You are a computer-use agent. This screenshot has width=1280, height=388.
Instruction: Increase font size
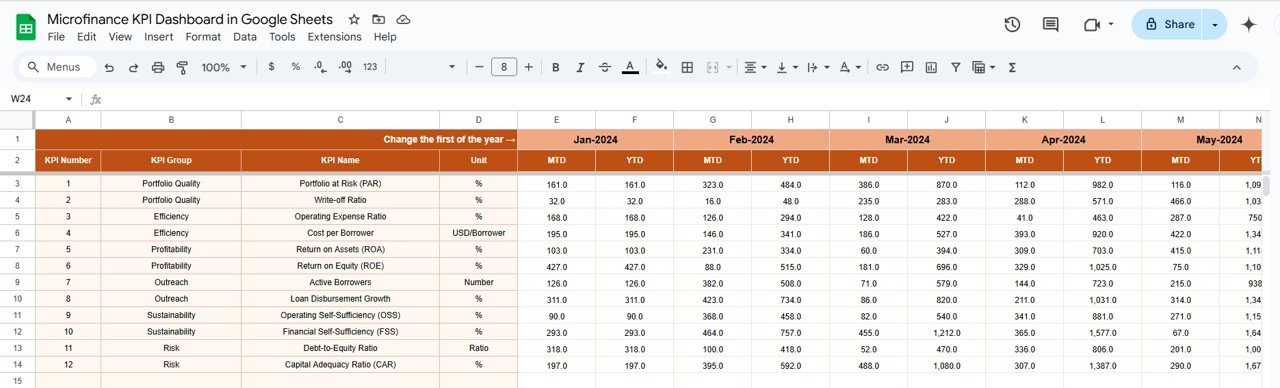point(529,67)
